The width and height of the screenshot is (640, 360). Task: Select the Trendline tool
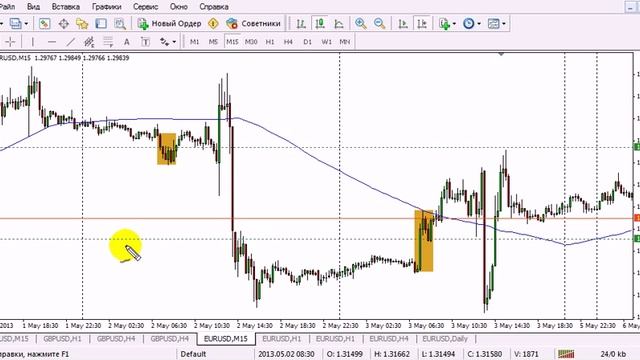pos(71,42)
